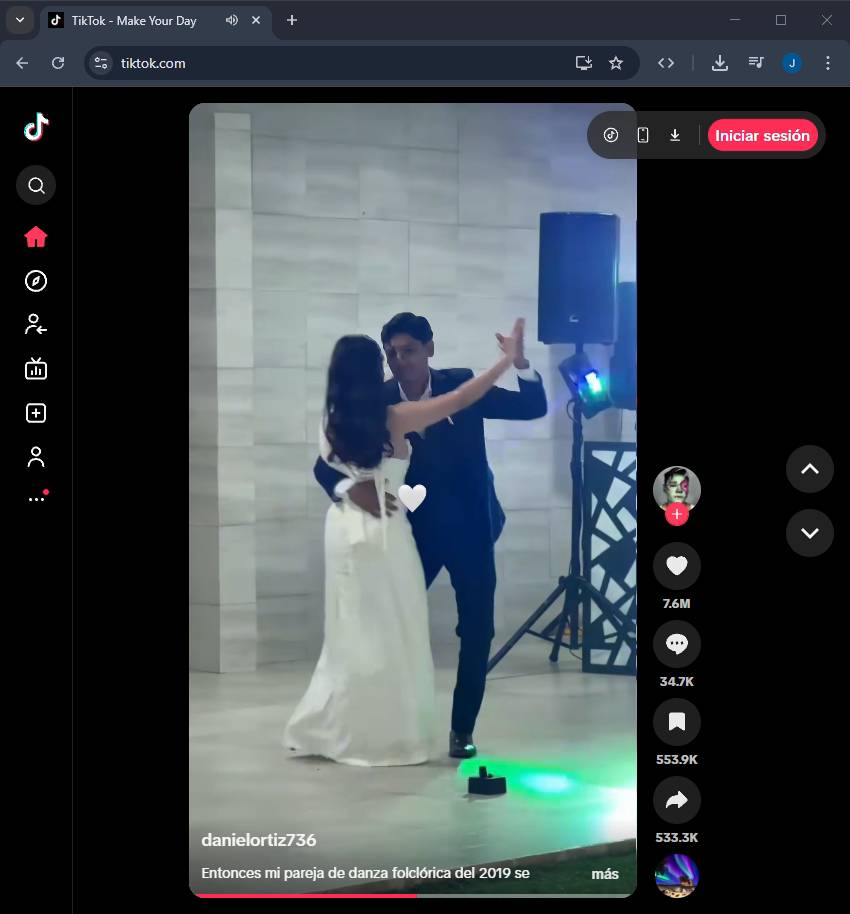The image size is (850, 914).
Task: Open the comments button showing 34.7K
Action: click(676, 644)
